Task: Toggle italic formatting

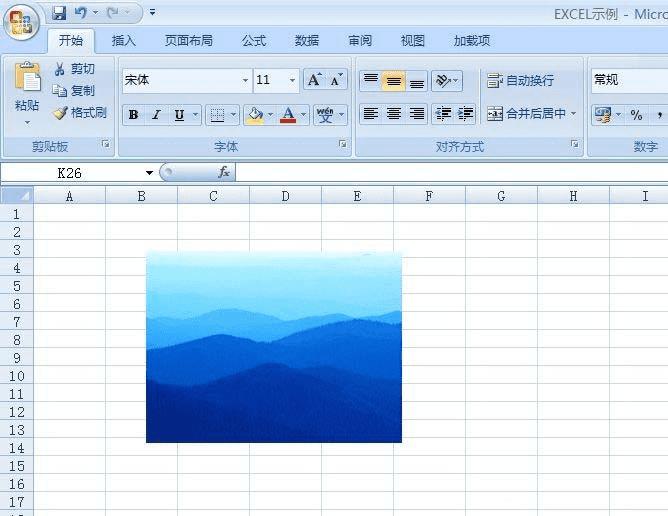Action: coord(156,115)
